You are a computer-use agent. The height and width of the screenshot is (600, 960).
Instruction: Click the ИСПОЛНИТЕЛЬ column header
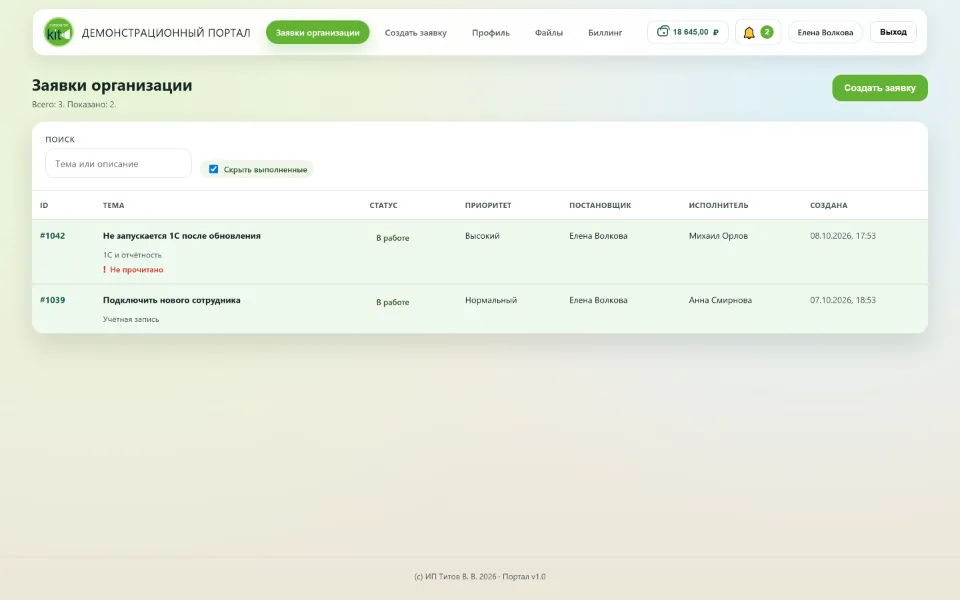[x=718, y=205]
